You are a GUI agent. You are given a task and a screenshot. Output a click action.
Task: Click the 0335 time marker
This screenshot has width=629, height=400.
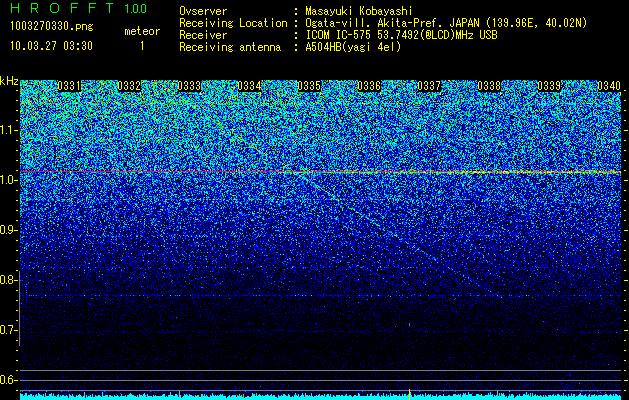pos(309,86)
